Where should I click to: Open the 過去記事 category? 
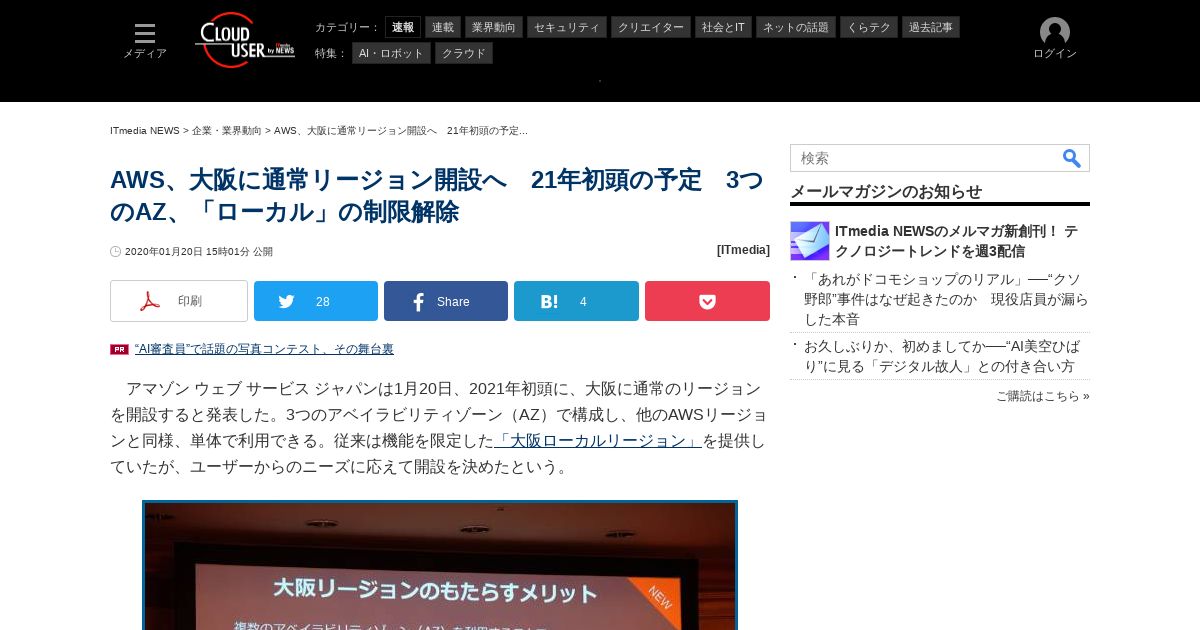[x=931, y=27]
